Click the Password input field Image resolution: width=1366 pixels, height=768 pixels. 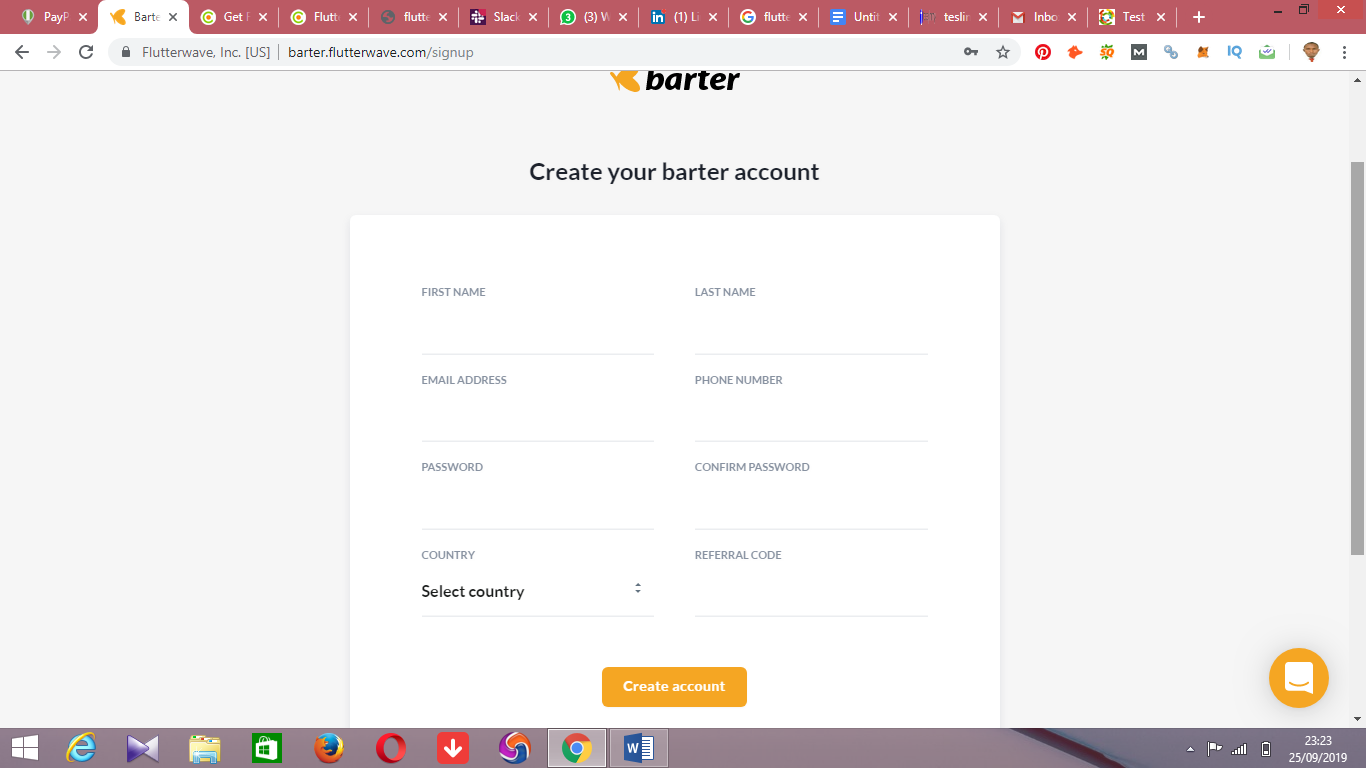pos(537,505)
